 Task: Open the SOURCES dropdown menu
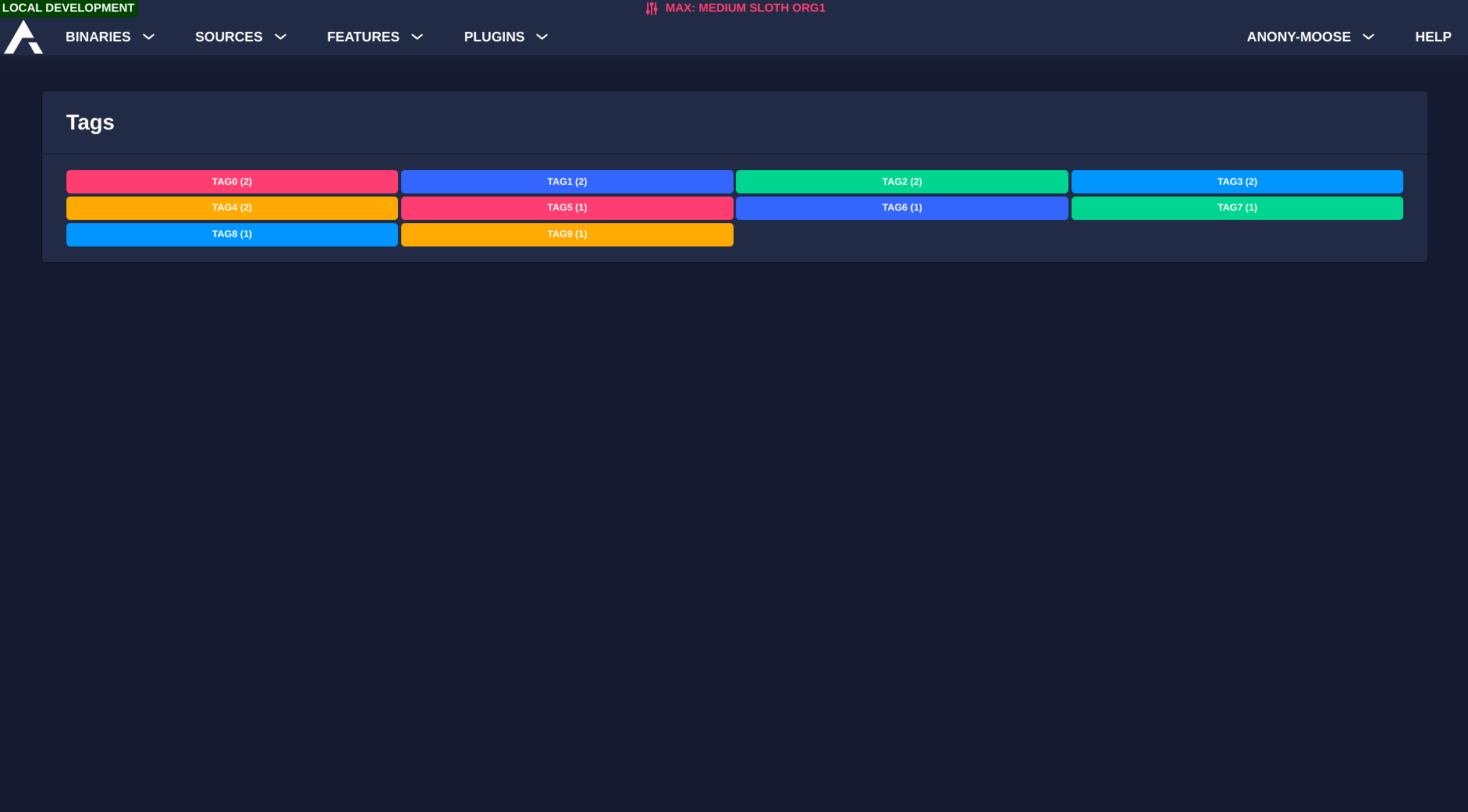[x=240, y=37]
